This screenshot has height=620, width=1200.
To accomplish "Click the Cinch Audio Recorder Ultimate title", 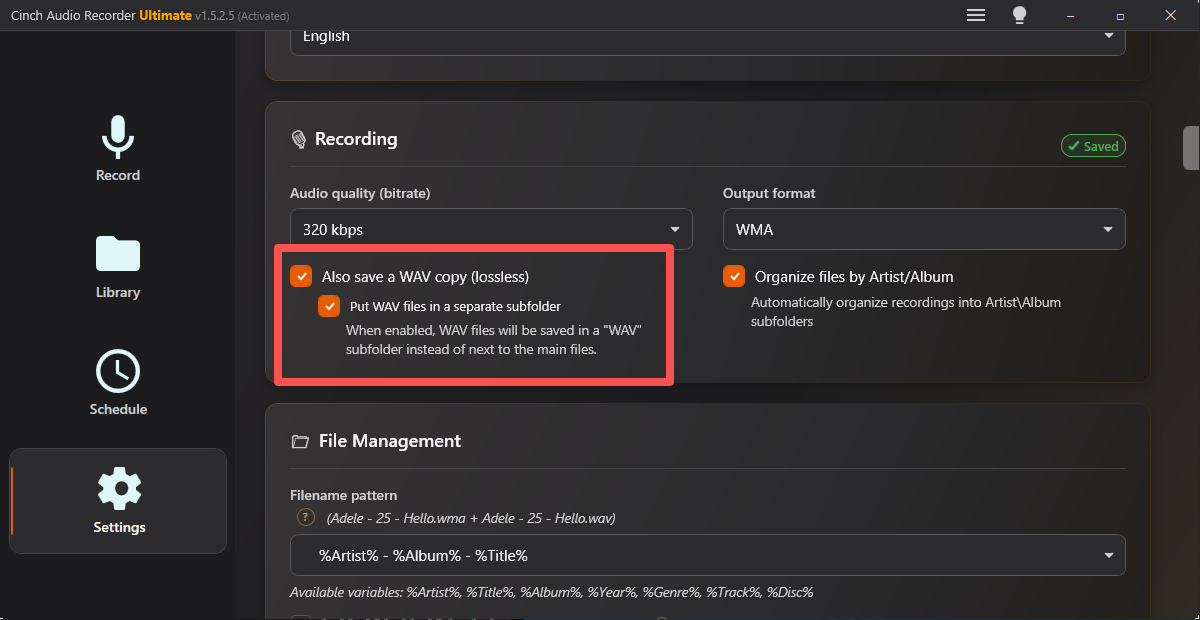I will click(x=100, y=15).
